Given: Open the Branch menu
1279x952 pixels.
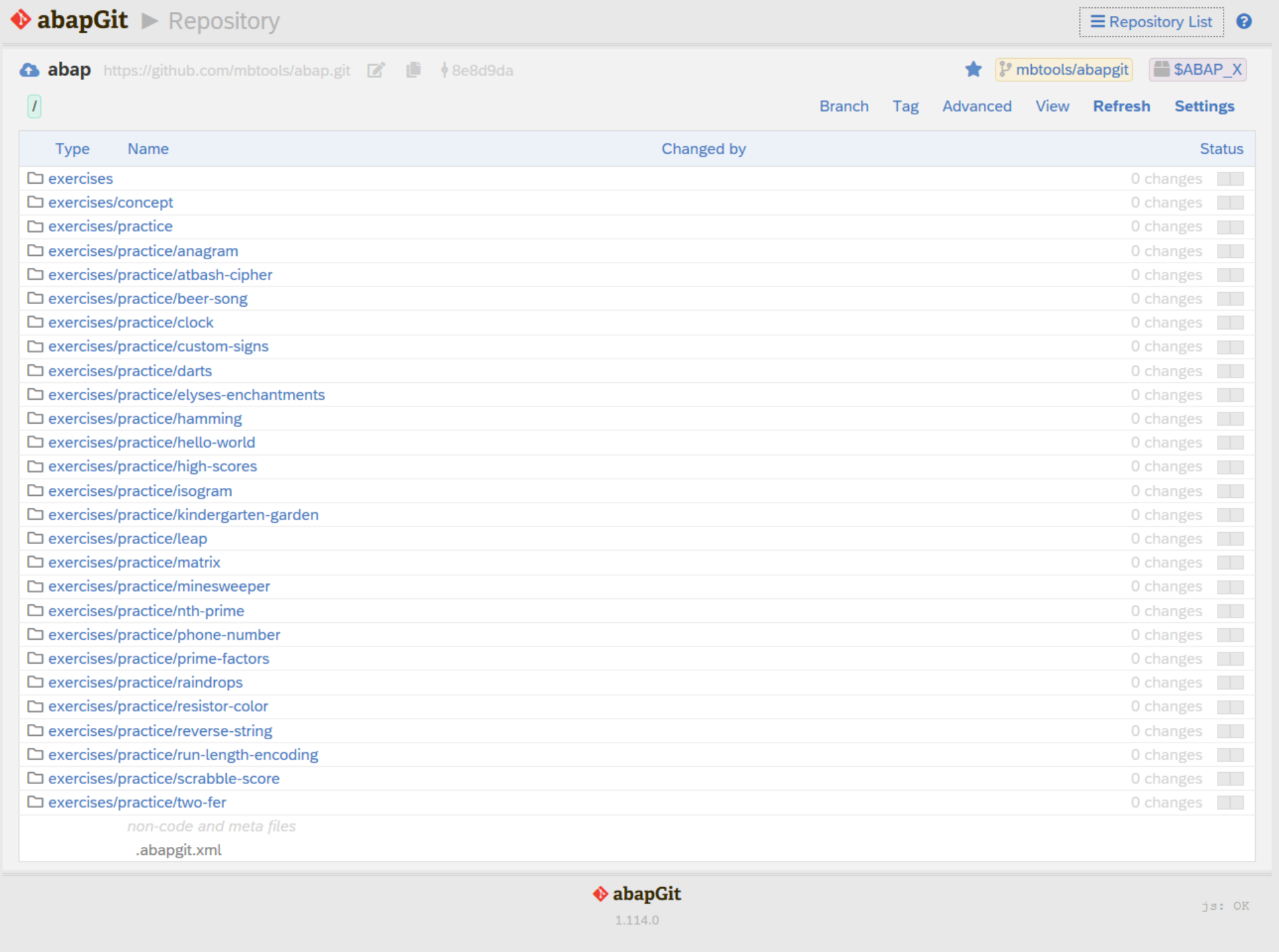Looking at the screenshot, I should (844, 106).
